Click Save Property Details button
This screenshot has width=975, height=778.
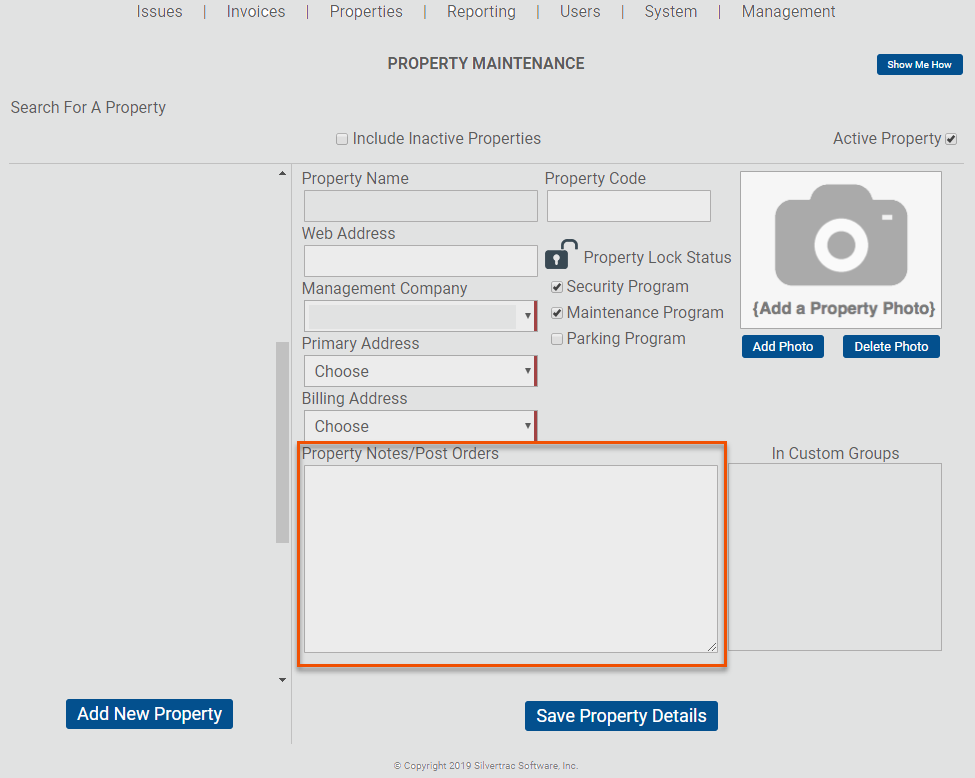click(621, 716)
